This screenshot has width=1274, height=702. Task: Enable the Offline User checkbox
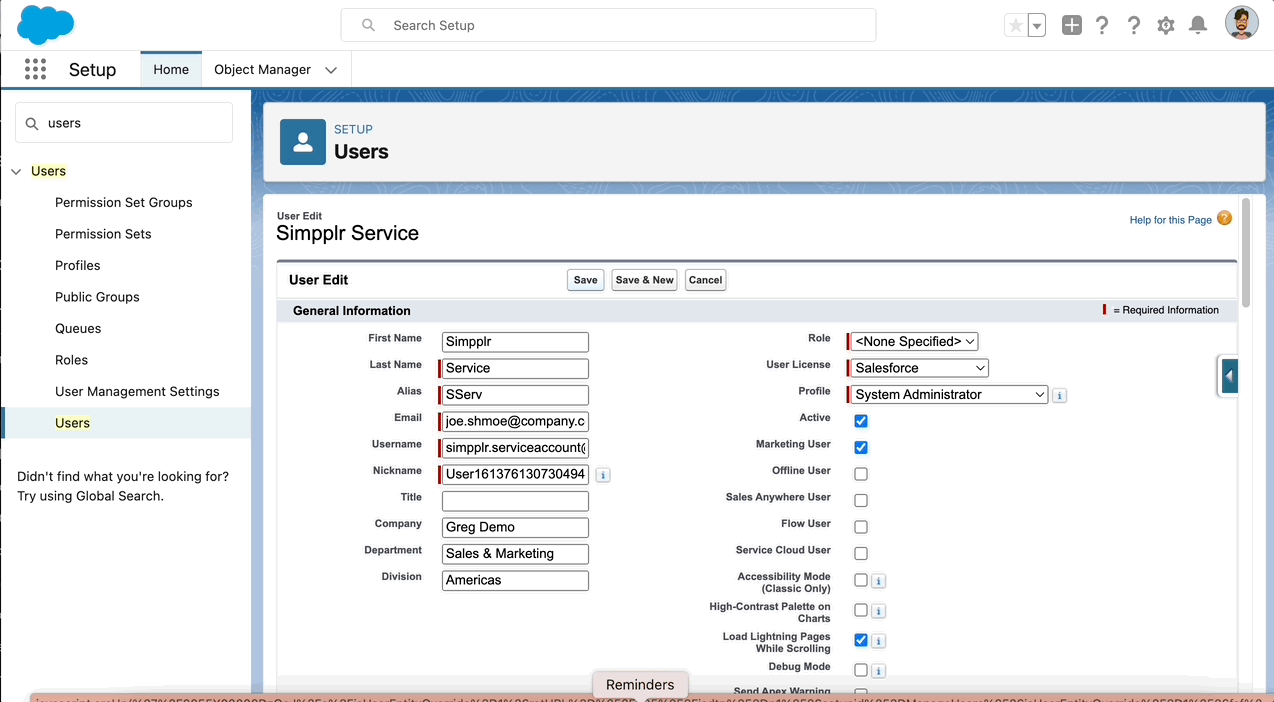[861, 474]
